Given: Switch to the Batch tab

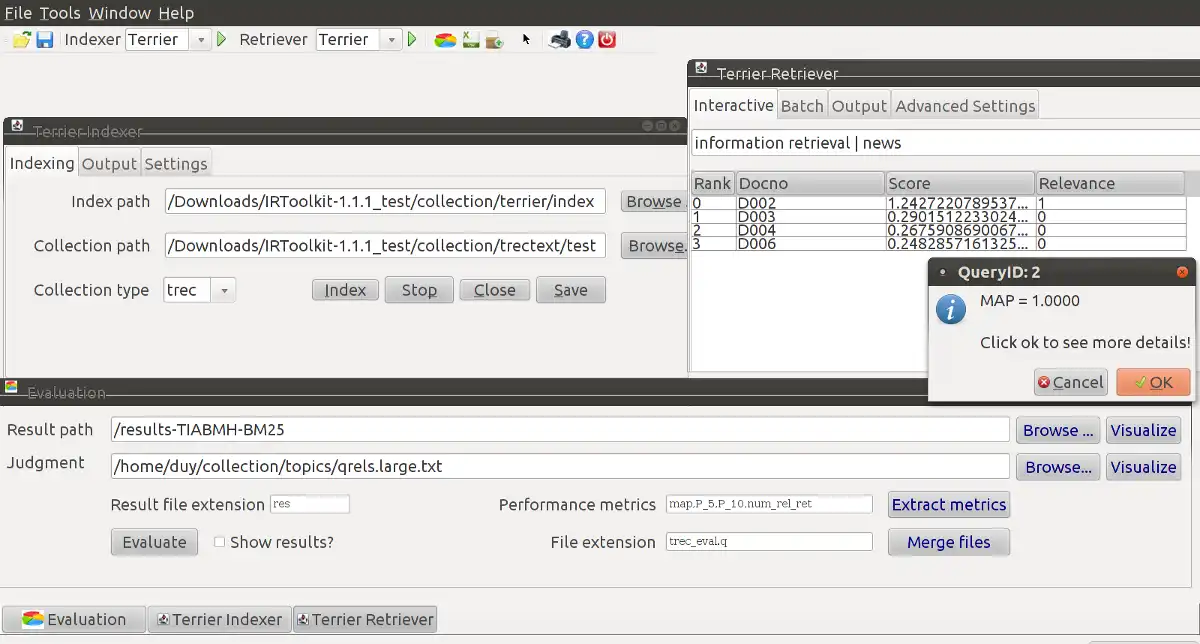Looking at the screenshot, I should pos(802,105).
